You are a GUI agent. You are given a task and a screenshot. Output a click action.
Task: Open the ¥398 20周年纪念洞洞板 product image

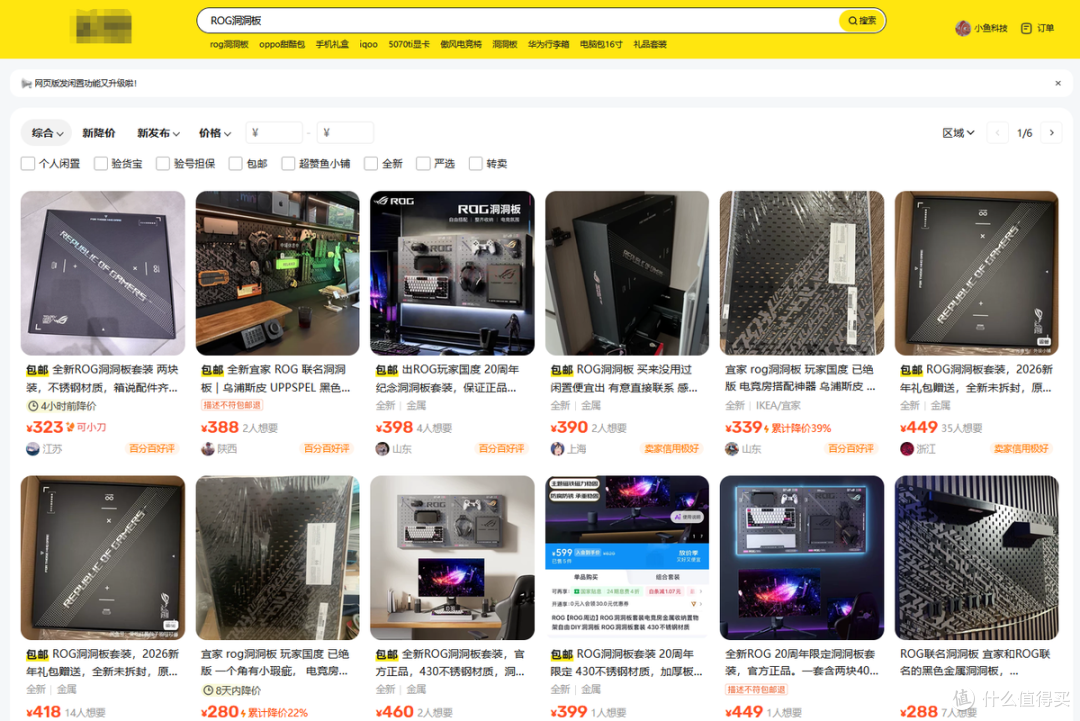(x=452, y=273)
